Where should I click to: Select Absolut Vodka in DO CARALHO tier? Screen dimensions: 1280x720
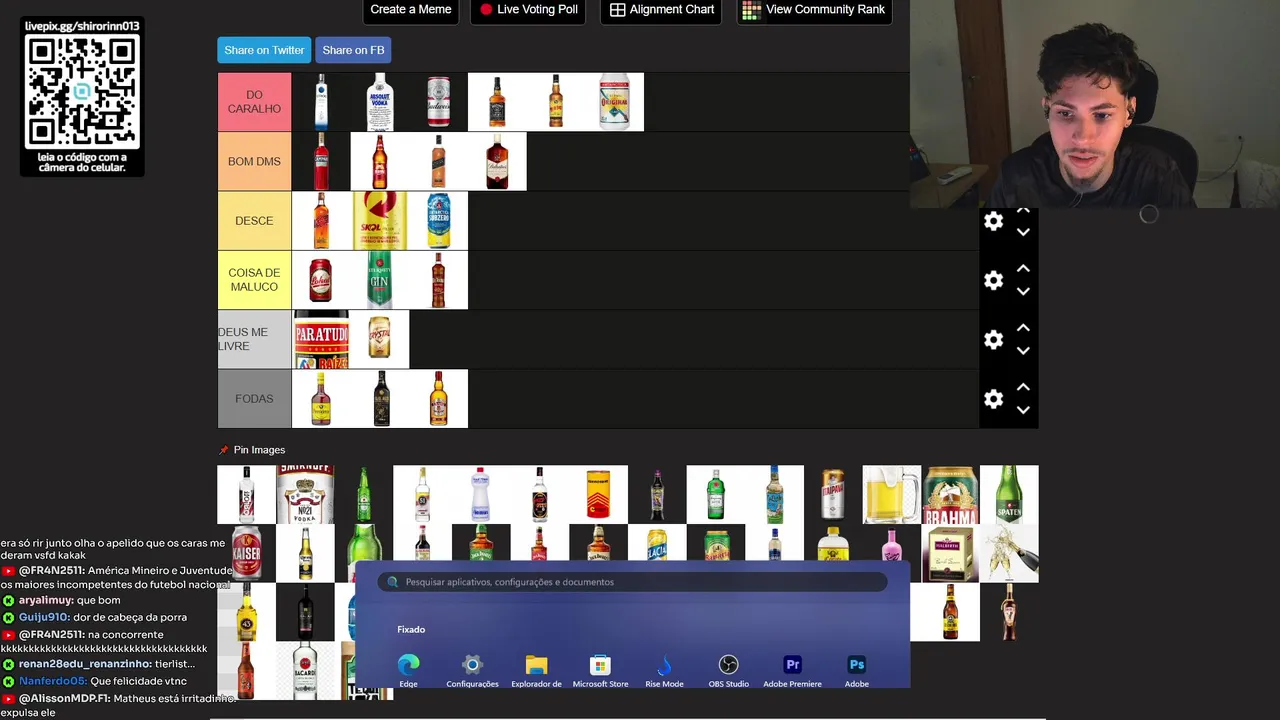[379, 102]
